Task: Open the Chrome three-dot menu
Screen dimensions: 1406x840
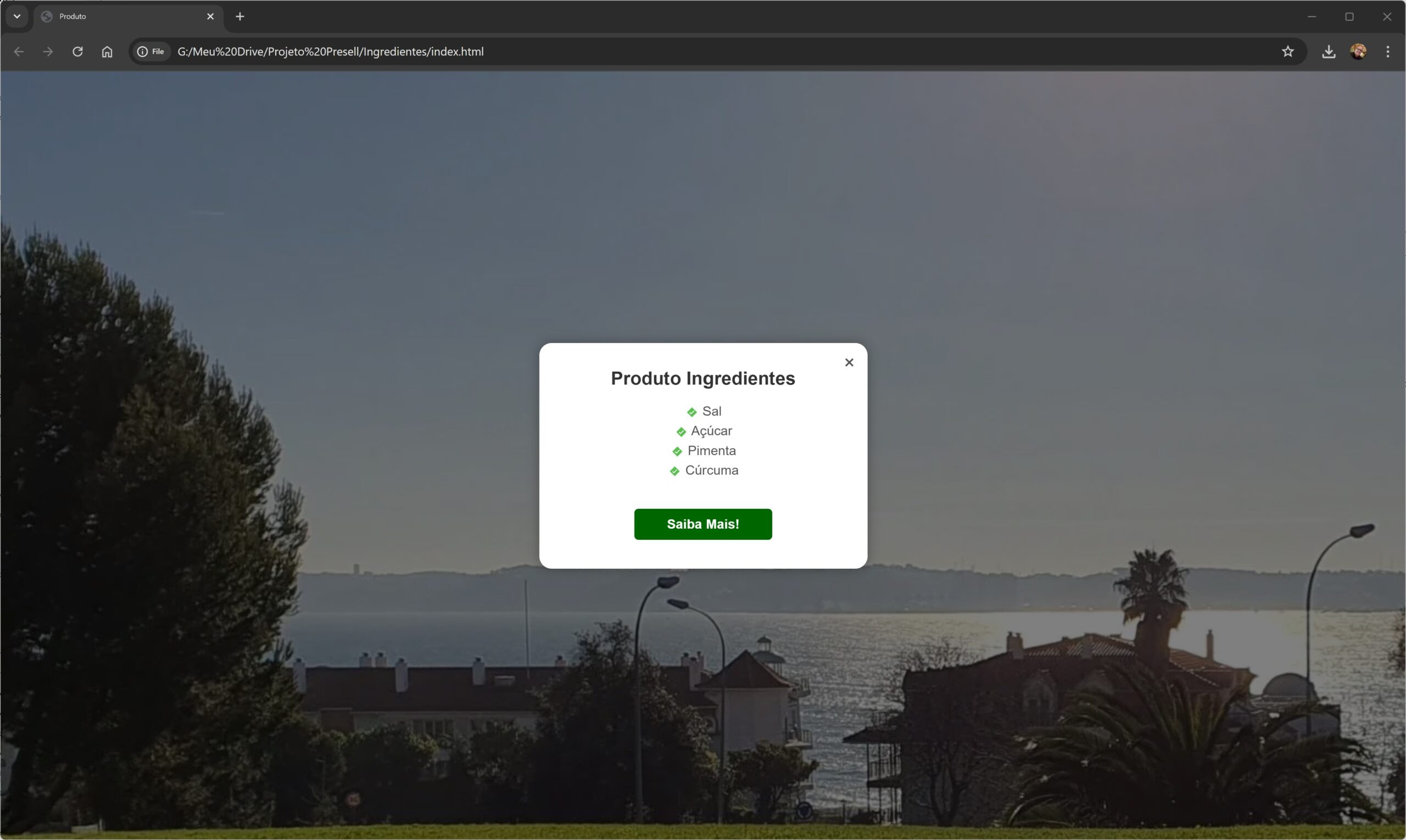Action: [x=1387, y=52]
